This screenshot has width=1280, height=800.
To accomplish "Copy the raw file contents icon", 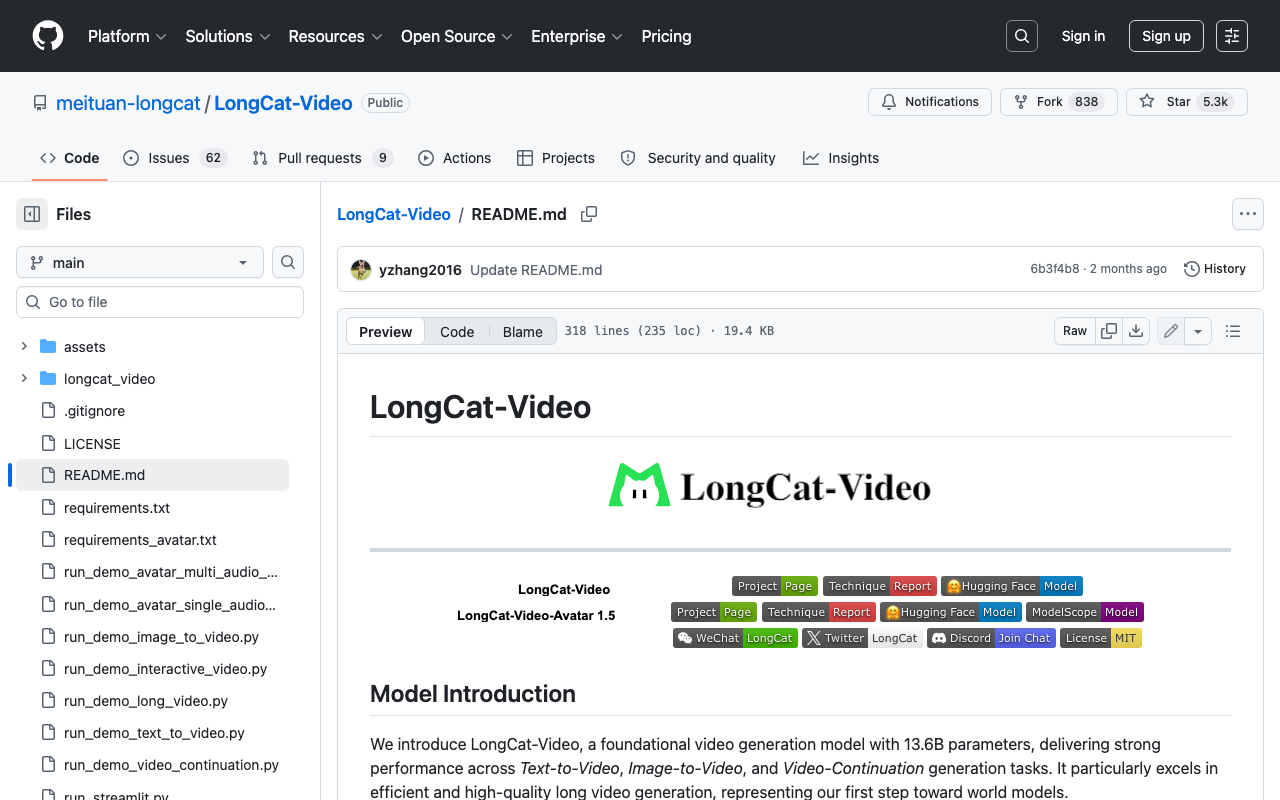I will pos(1109,331).
